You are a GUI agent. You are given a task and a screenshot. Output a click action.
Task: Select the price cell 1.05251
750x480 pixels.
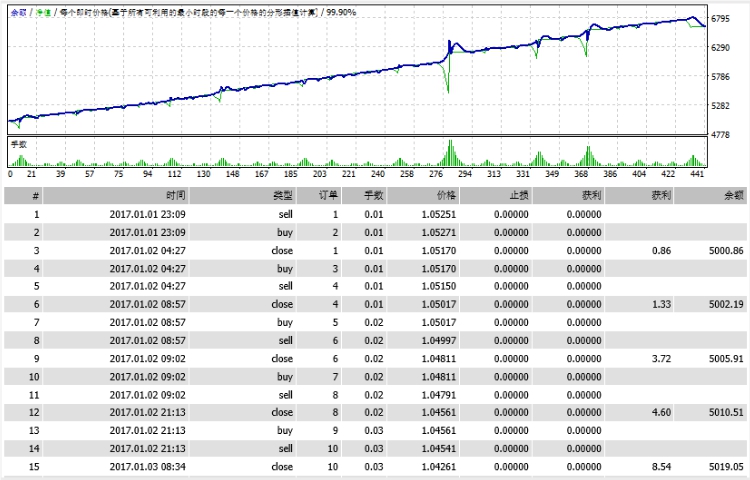pos(439,214)
